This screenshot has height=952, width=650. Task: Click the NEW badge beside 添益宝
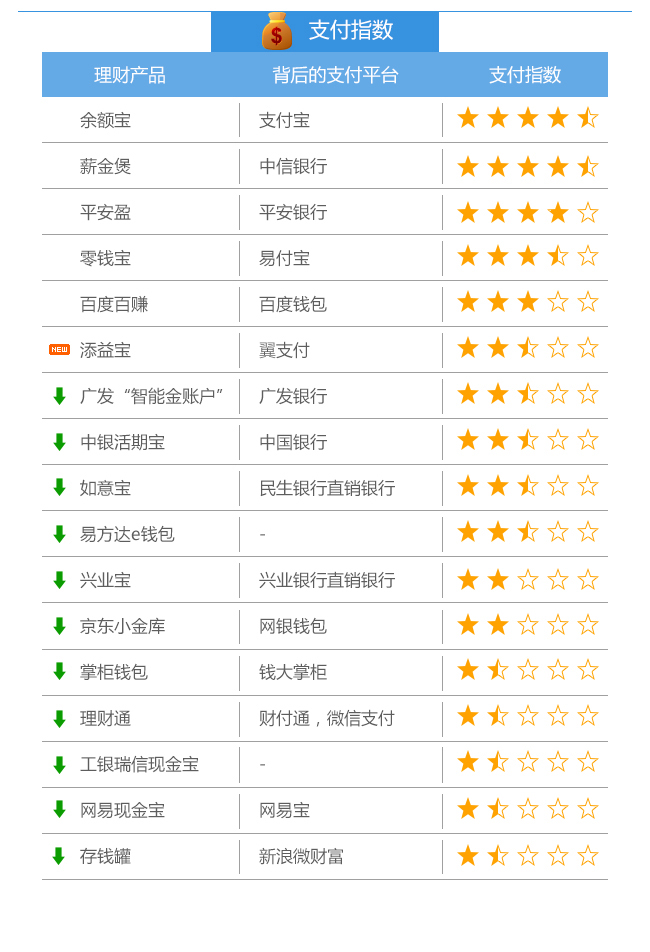tap(59, 350)
